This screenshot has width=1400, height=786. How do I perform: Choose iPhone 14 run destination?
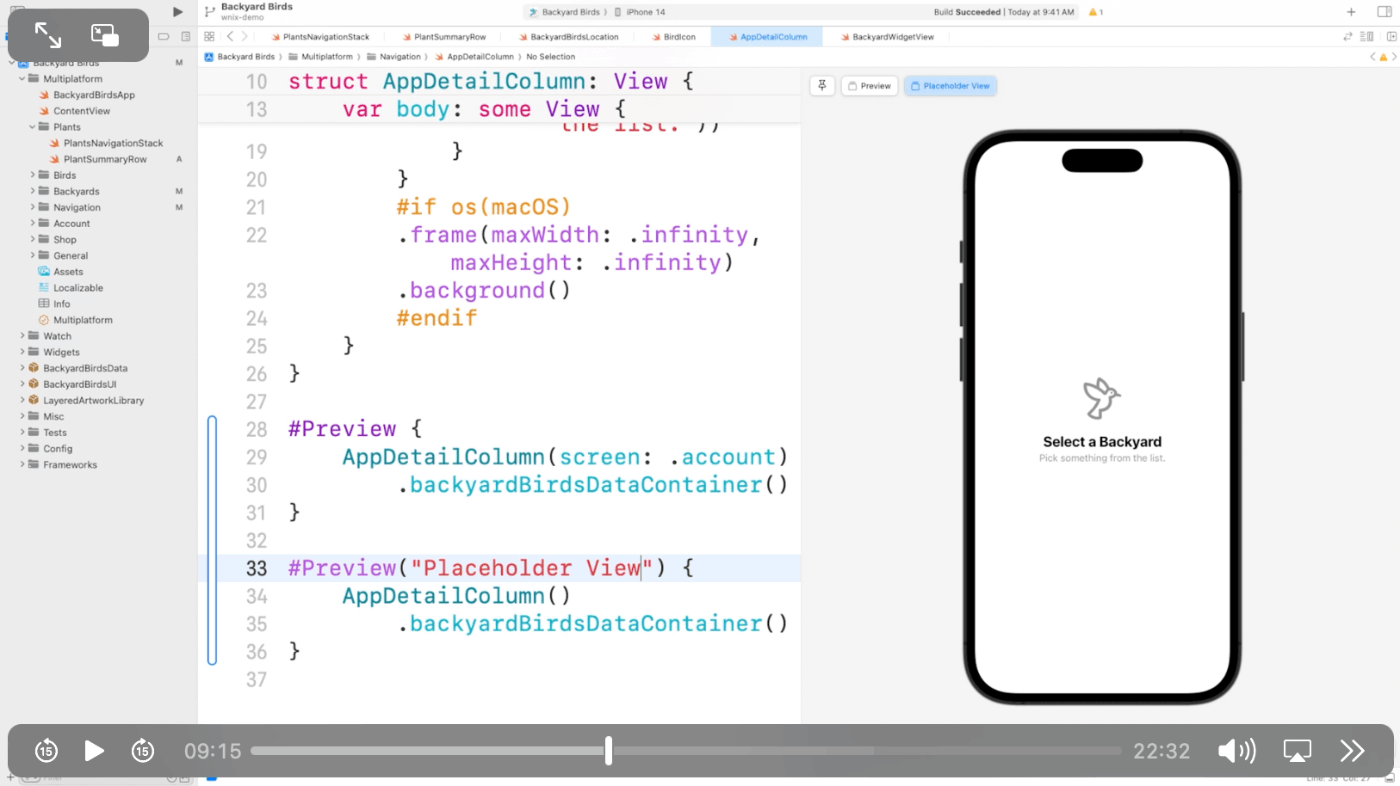(x=639, y=12)
